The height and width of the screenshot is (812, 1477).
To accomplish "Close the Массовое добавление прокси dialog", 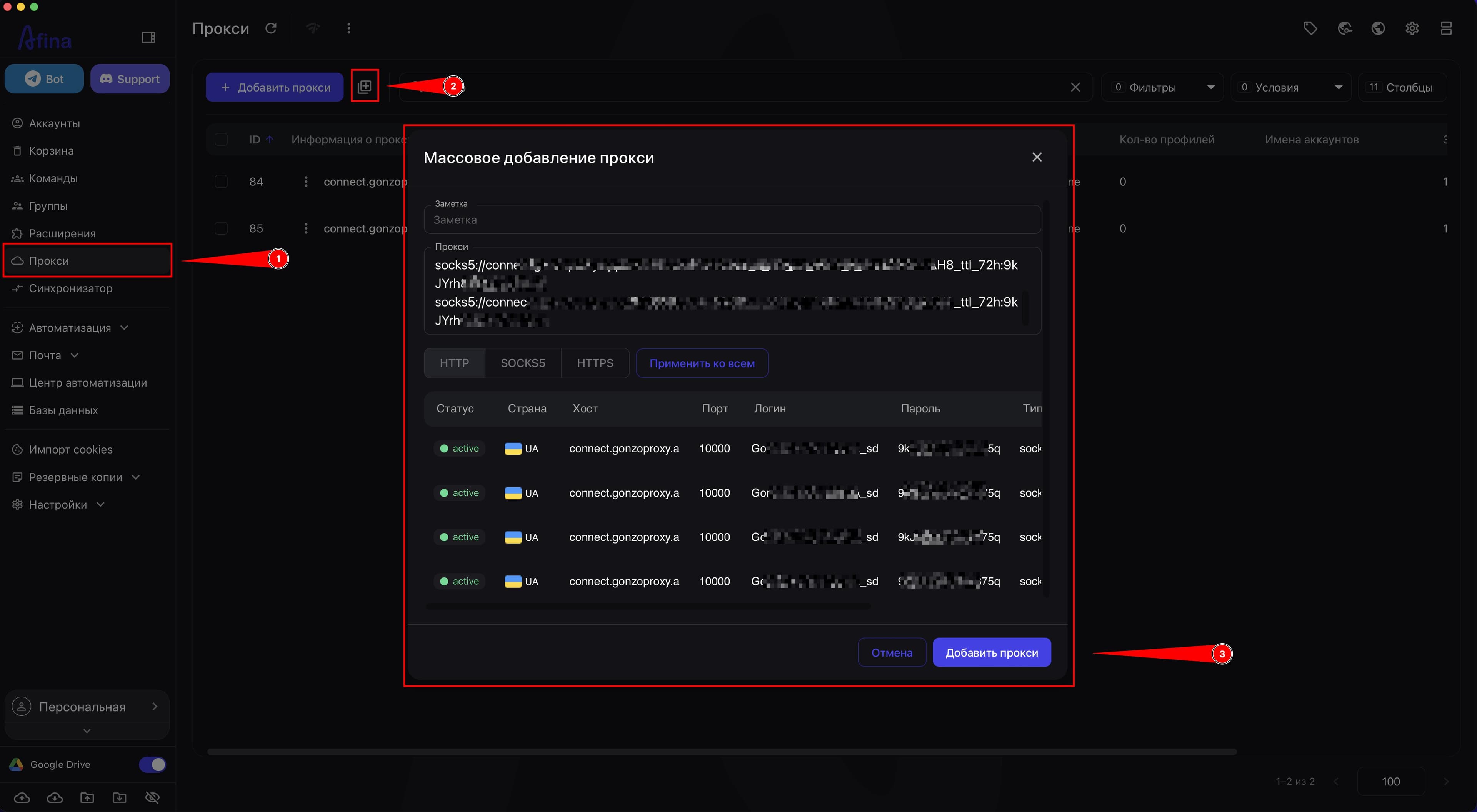I will 1037,157.
